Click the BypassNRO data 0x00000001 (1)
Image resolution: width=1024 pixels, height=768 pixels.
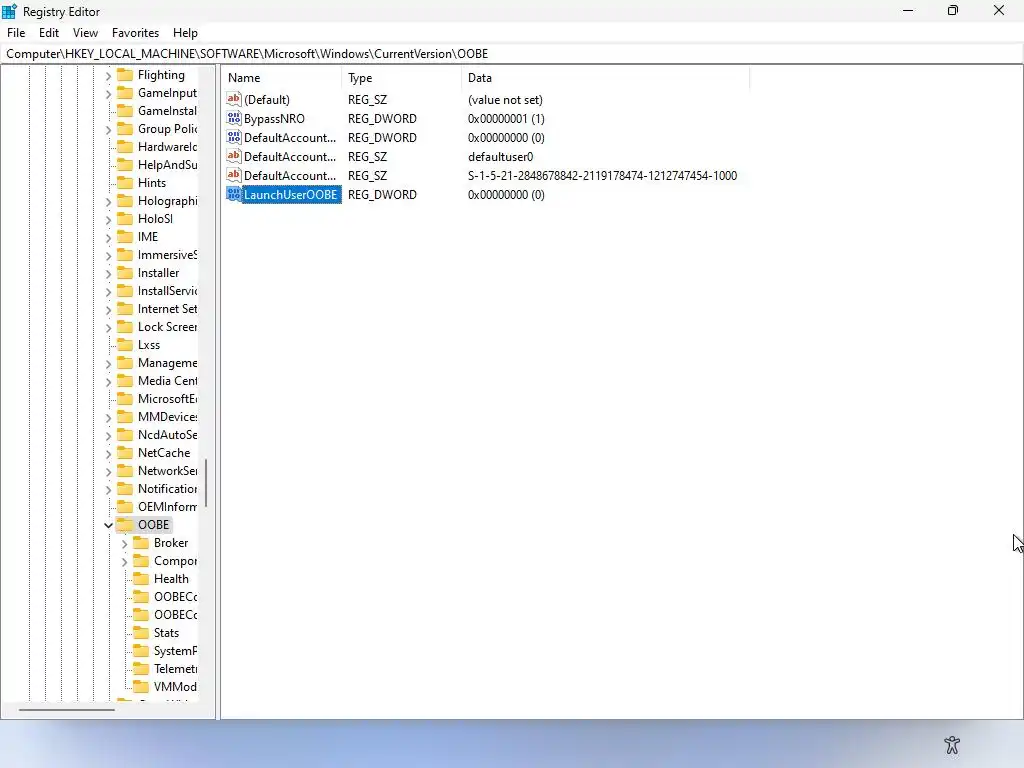coord(506,119)
